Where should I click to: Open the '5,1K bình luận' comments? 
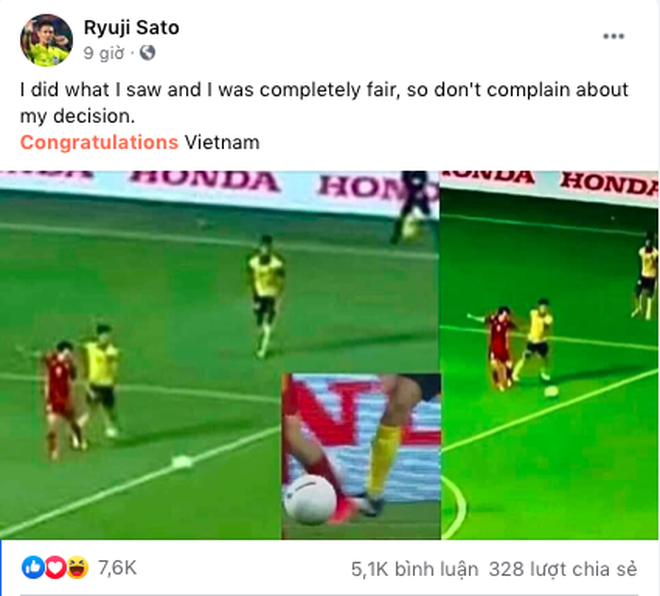(x=415, y=569)
